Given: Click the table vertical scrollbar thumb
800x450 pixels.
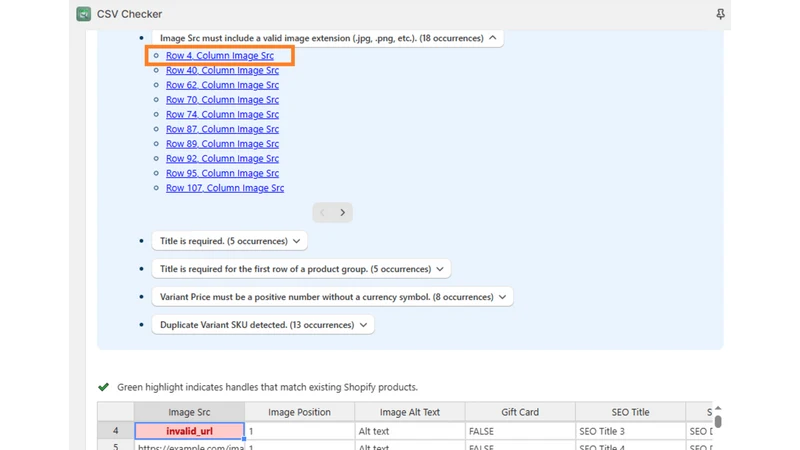Looking at the screenshot, I should pos(718,421).
